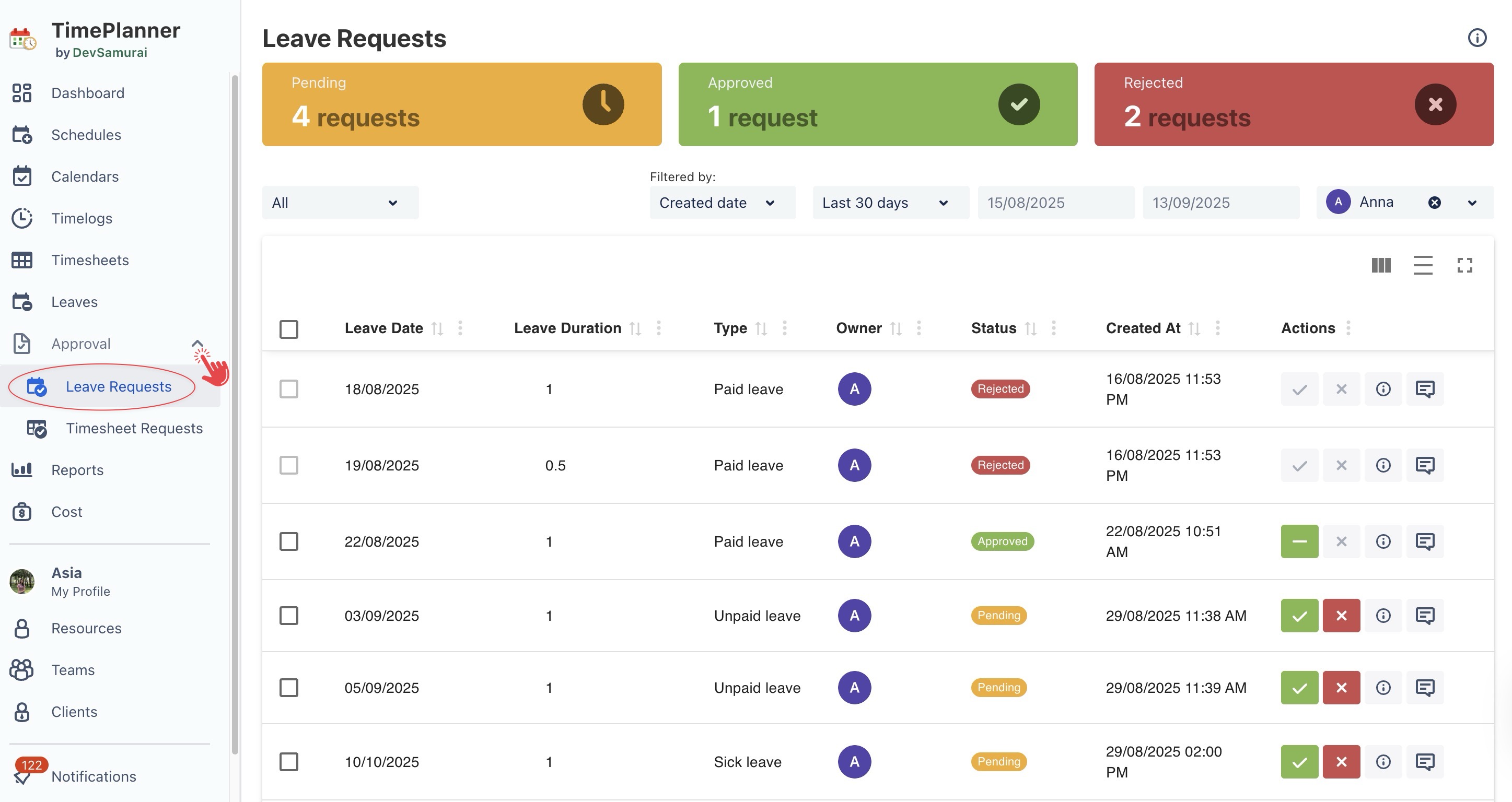Viewport: 1512px width, 802px height.
Task: Open info for the 18/08/2025 leave request
Action: coord(1383,389)
